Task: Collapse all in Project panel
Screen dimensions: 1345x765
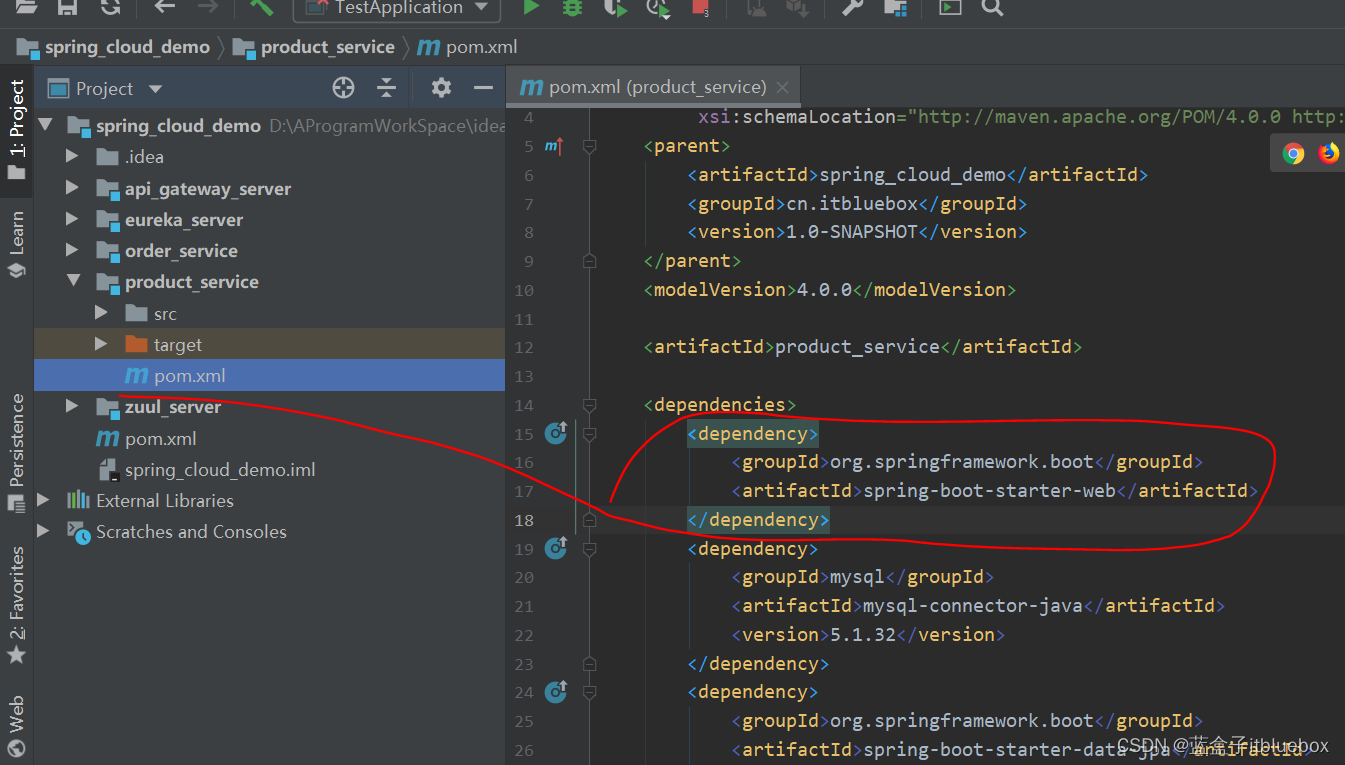Action: pos(387,89)
